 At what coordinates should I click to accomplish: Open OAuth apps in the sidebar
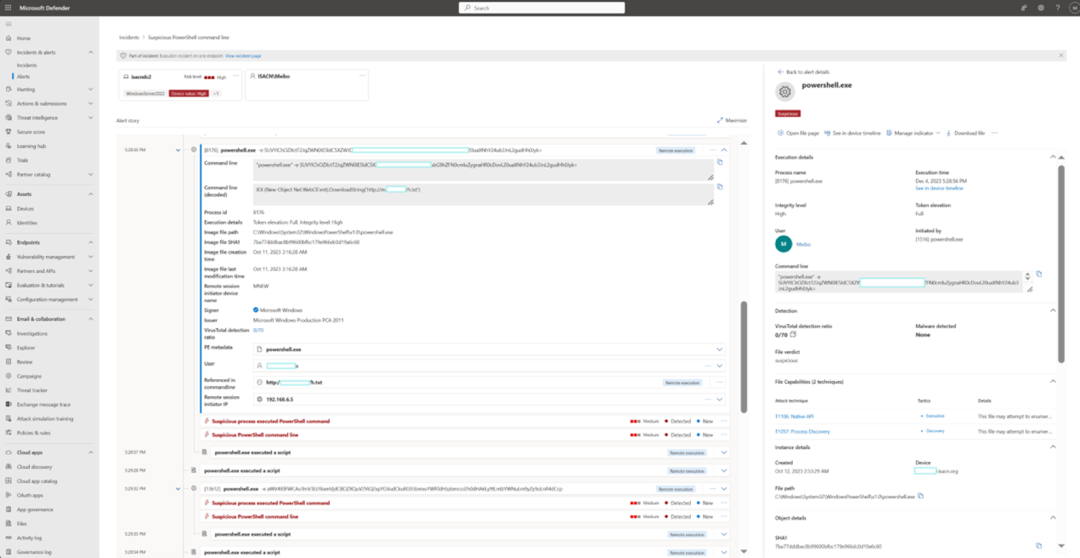pyautogui.click(x=30, y=495)
